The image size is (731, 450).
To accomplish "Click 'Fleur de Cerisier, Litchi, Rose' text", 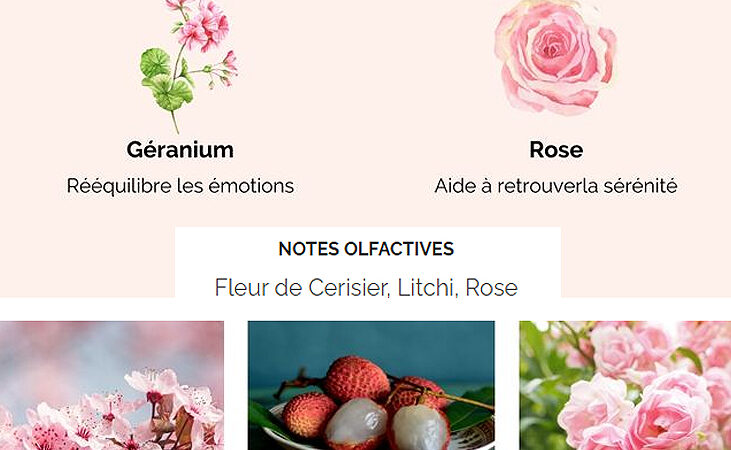I will coord(366,287).
